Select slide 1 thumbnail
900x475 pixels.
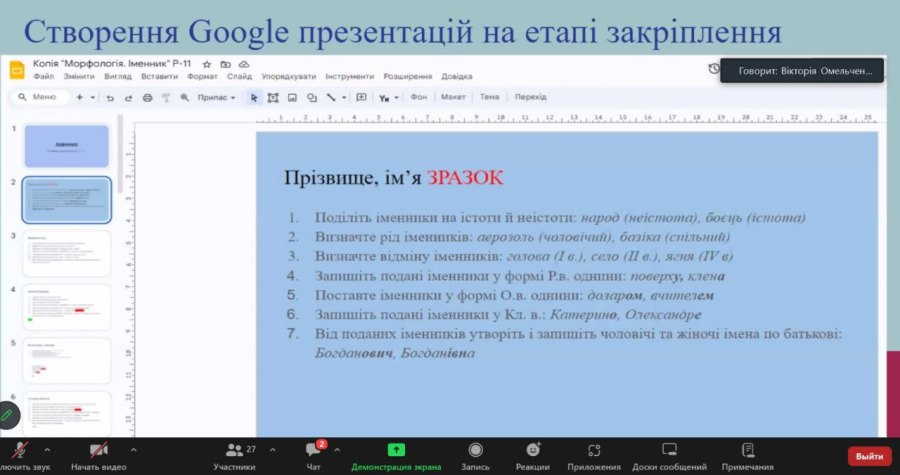click(x=67, y=146)
